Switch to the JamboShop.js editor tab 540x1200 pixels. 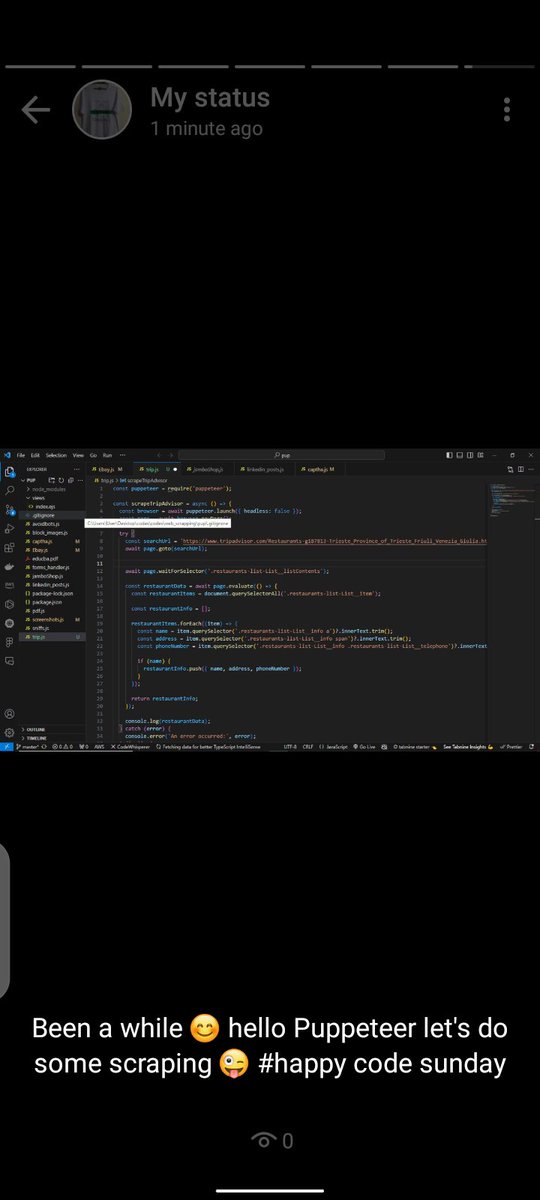[x=207, y=469]
